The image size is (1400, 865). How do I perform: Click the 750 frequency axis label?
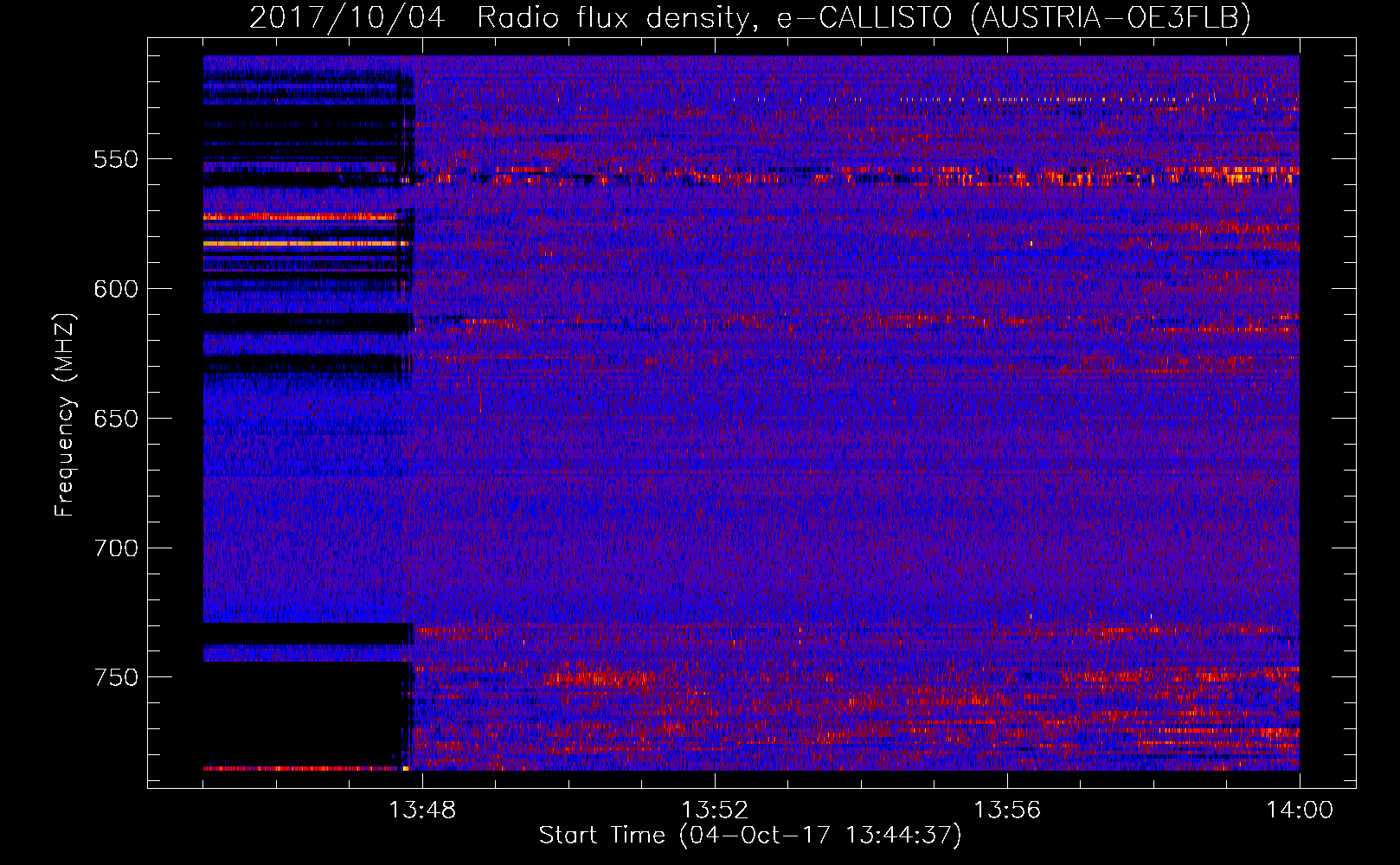click(116, 677)
